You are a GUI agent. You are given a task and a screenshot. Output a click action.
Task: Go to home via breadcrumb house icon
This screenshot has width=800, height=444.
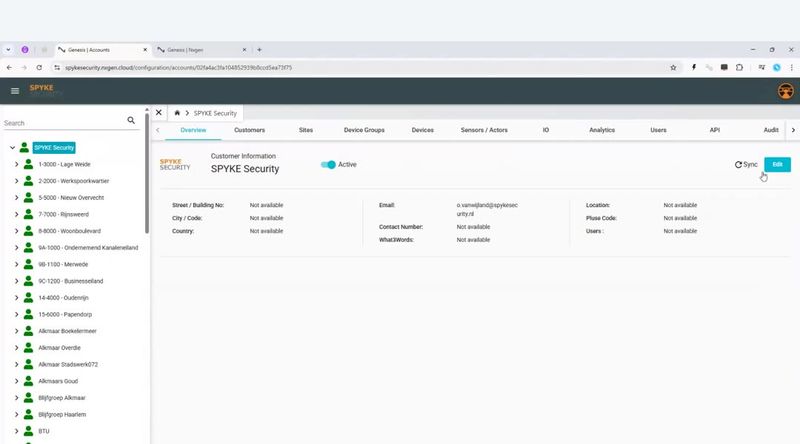point(177,113)
